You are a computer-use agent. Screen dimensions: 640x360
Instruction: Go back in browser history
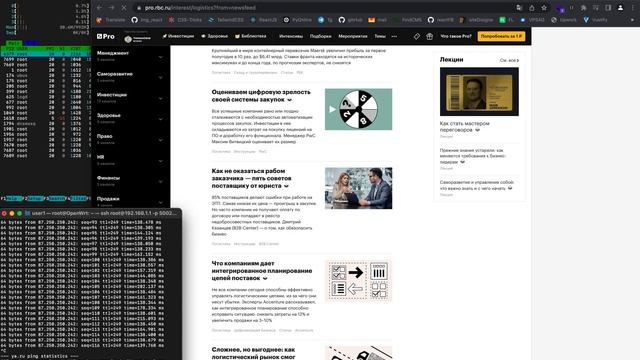[100, 8]
